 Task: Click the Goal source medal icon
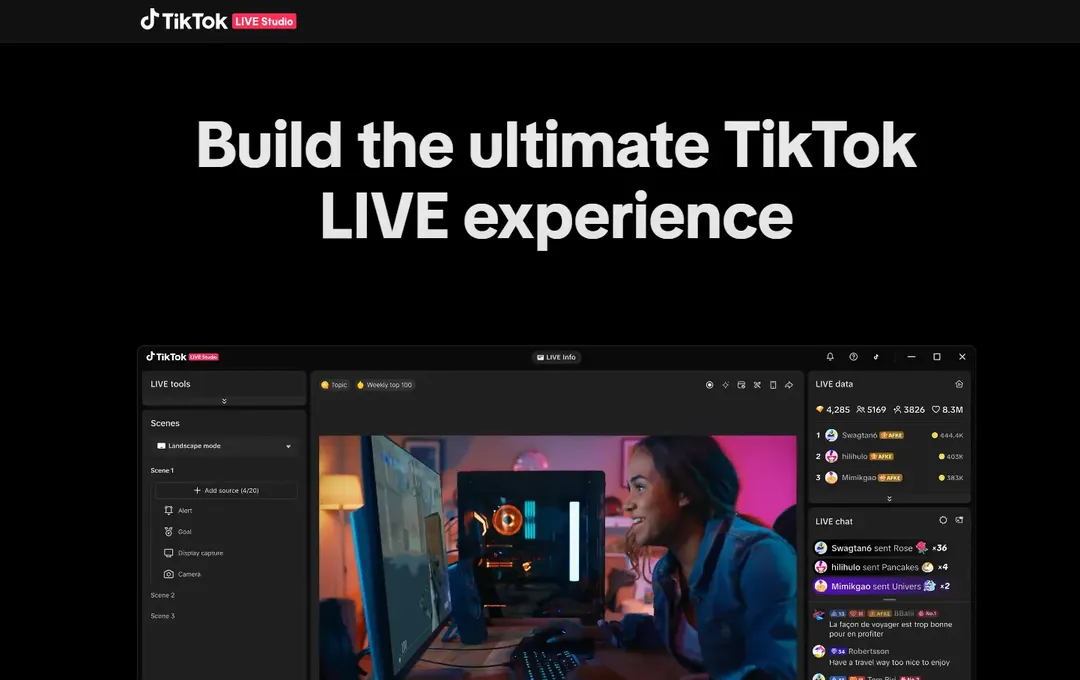pos(169,532)
